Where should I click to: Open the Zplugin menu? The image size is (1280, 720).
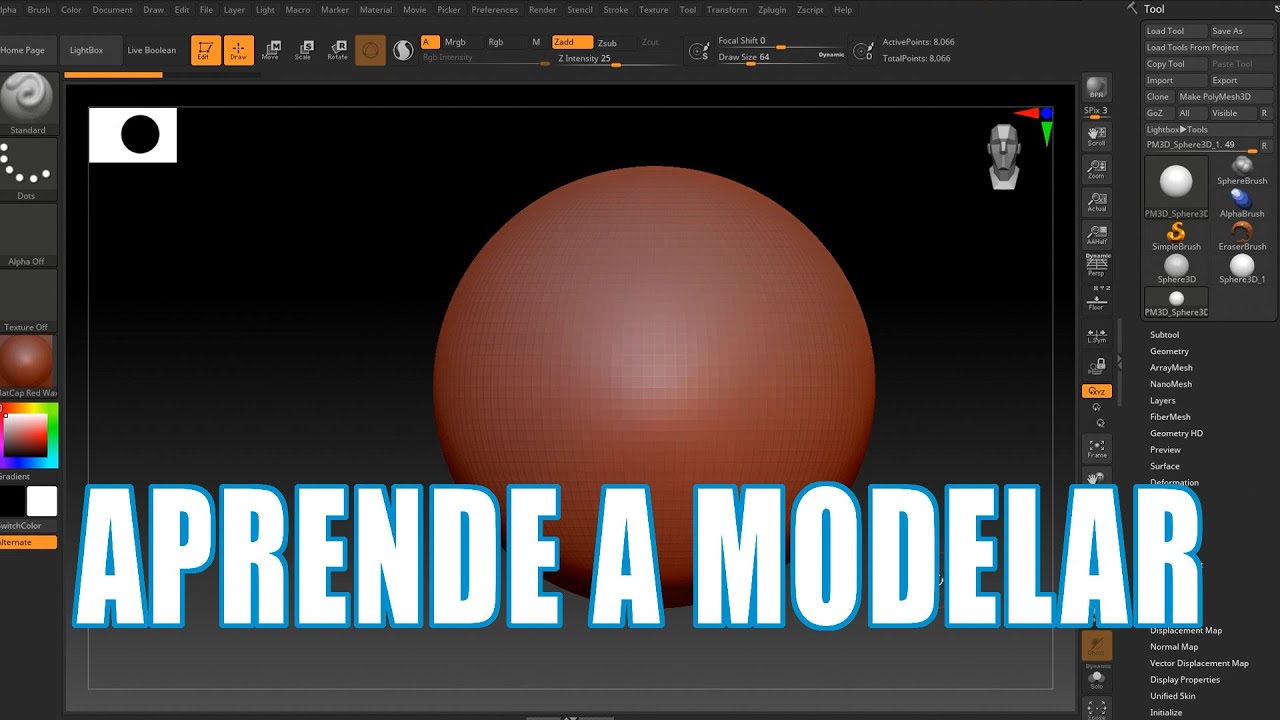coord(772,10)
